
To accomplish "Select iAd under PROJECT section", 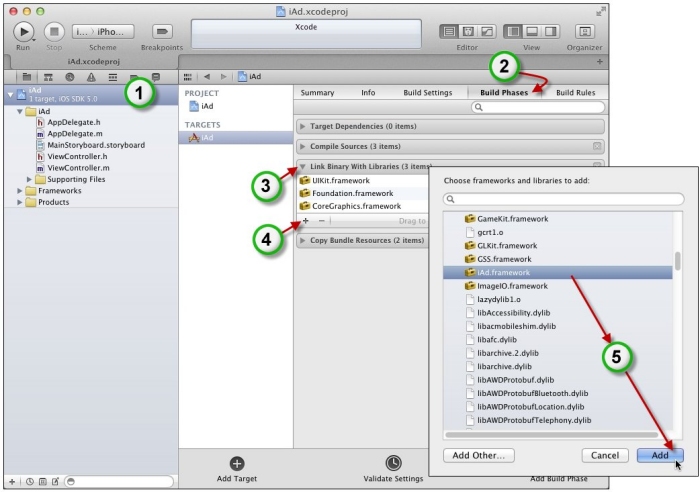I will pyautogui.click(x=201, y=106).
